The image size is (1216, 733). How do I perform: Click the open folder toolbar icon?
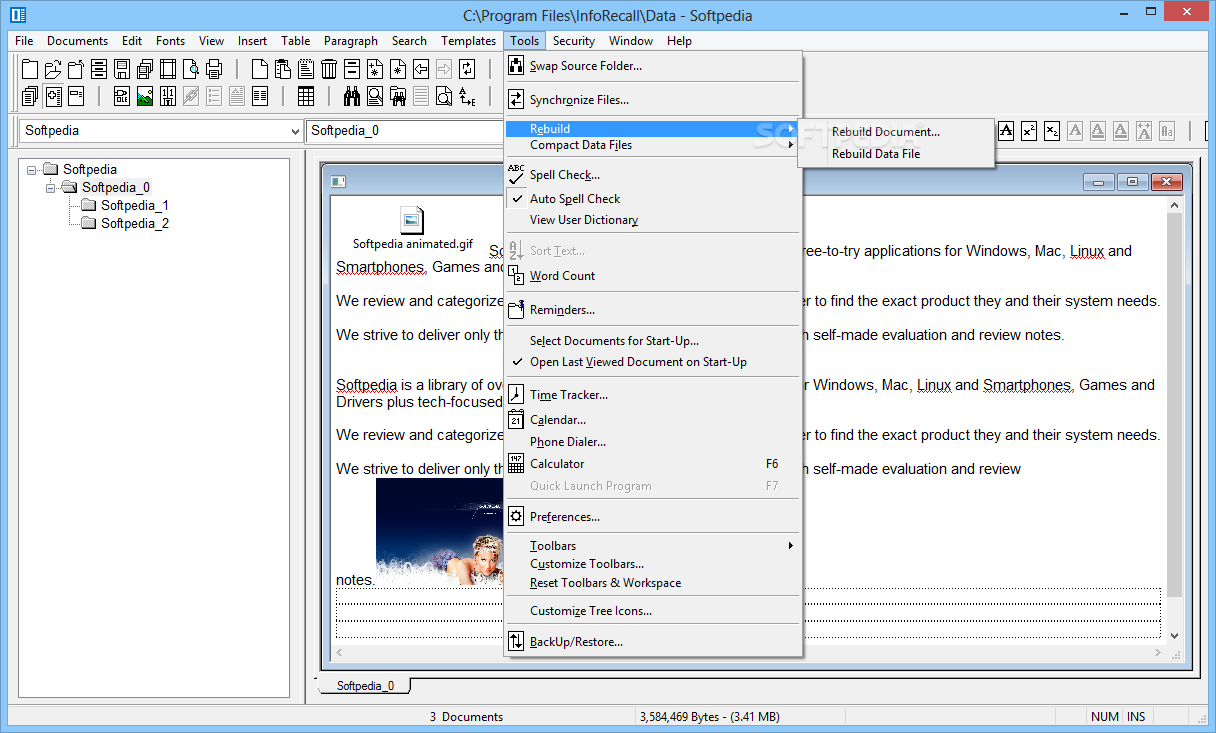(53, 69)
